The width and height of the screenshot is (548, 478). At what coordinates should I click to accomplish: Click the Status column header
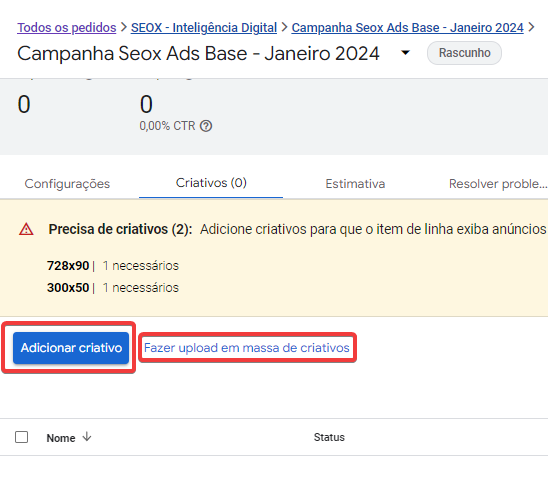click(329, 437)
